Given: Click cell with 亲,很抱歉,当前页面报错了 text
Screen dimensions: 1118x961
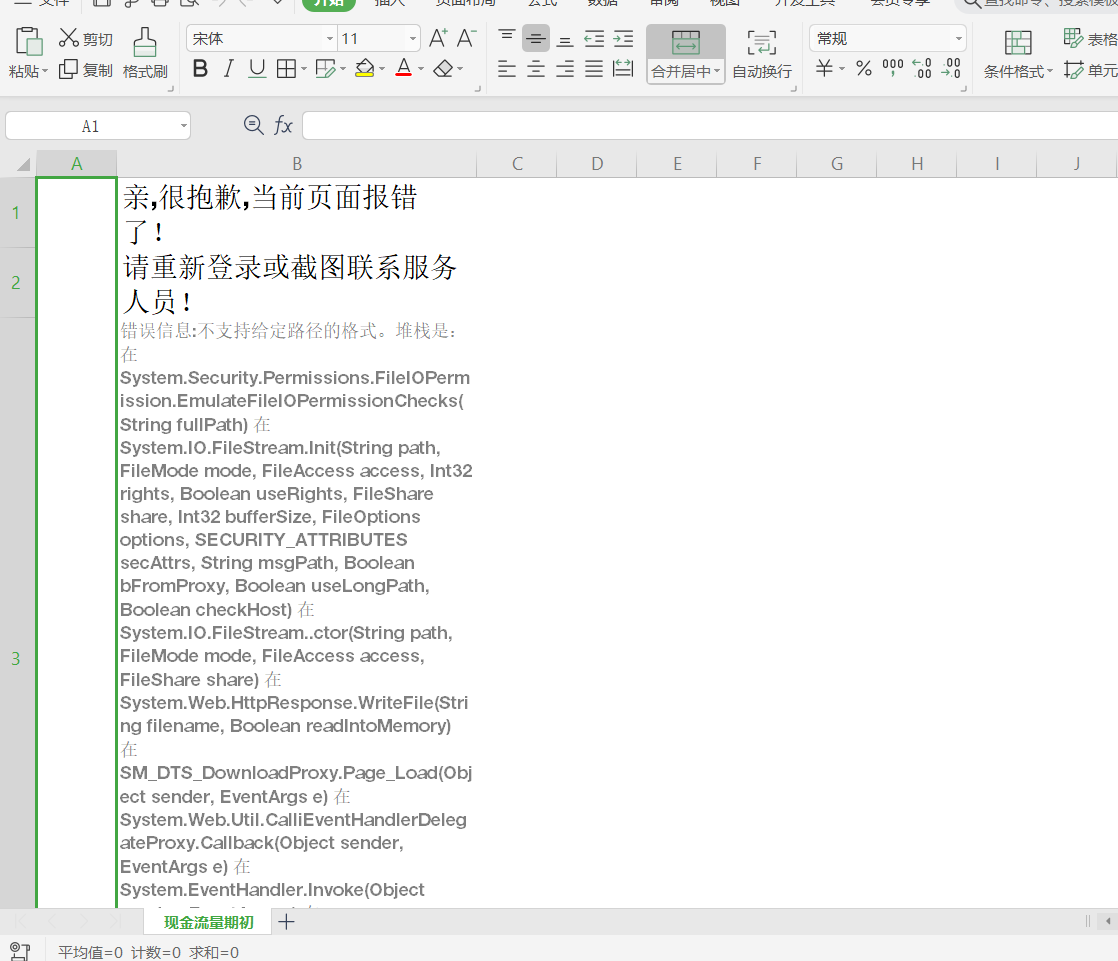Looking at the screenshot, I should pos(297,212).
